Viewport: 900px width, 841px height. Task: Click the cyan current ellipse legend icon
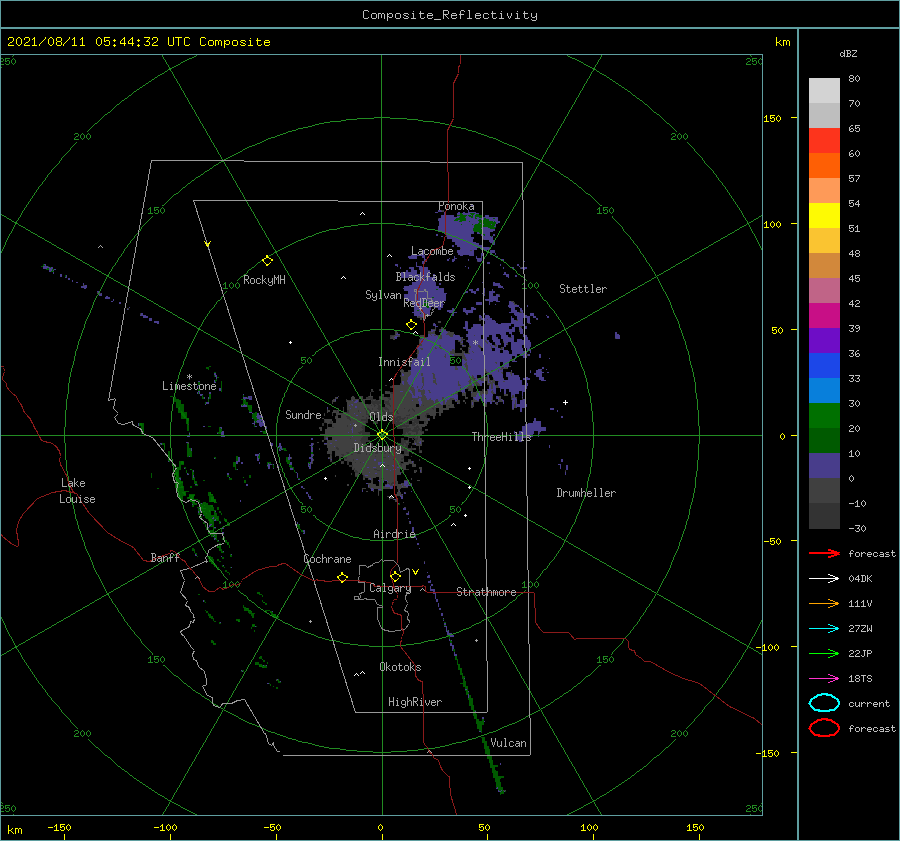[x=824, y=703]
